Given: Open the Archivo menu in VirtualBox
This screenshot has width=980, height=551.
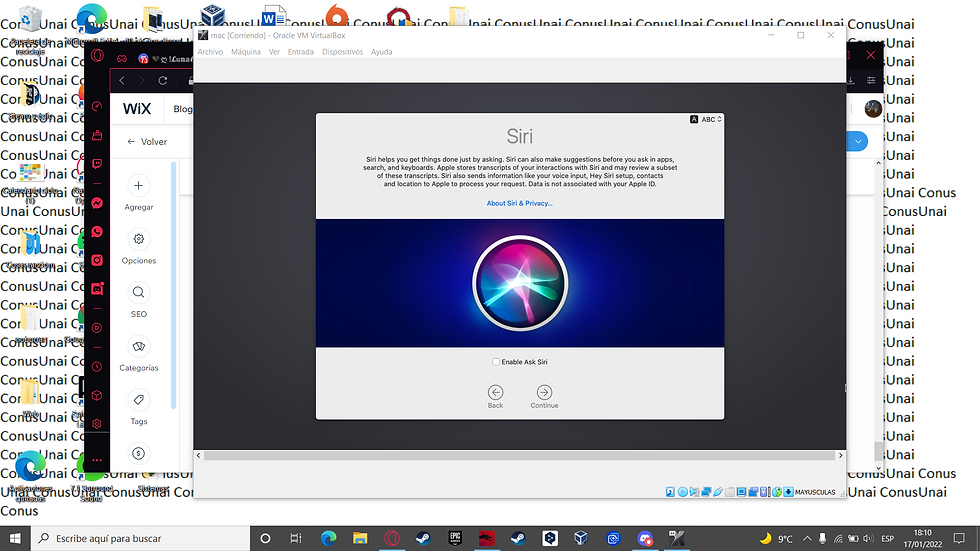Looking at the screenshot, I should coord(210,52).
